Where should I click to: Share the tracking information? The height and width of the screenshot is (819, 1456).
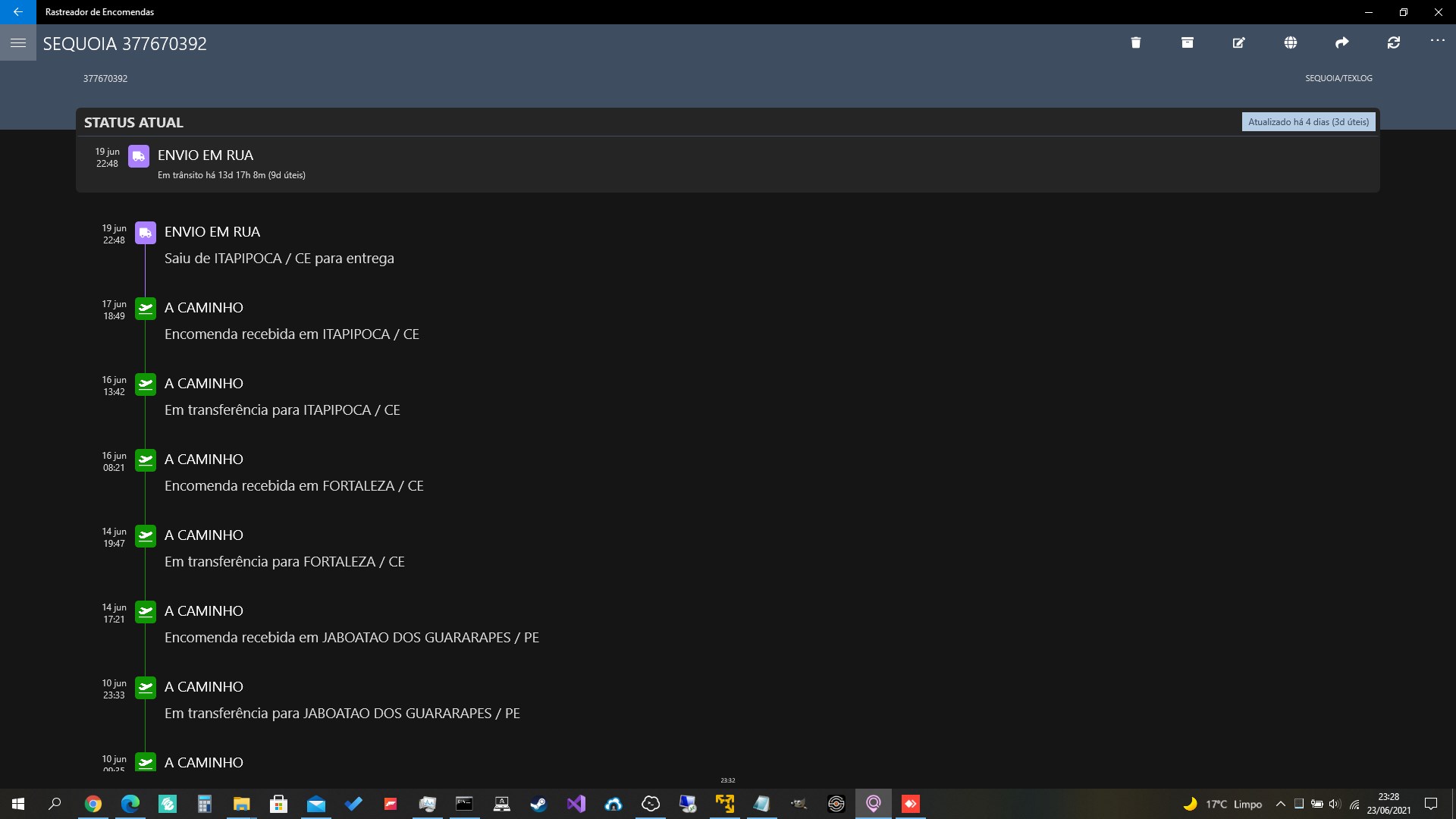(1341, 42)
